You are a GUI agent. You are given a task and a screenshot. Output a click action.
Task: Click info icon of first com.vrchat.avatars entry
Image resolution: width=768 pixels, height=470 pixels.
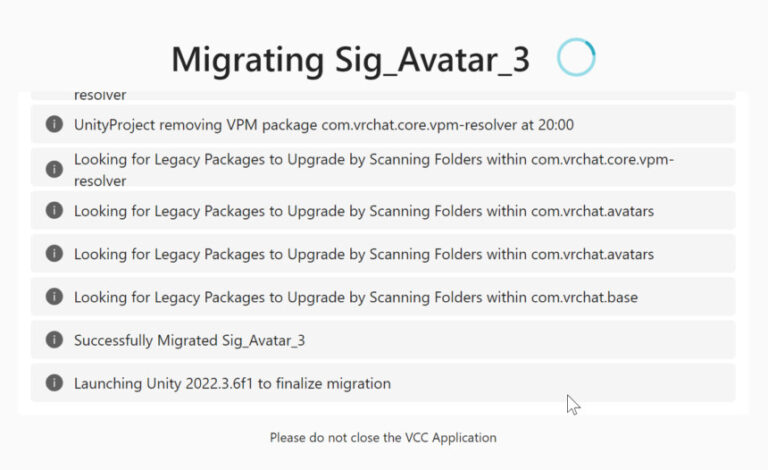click(x=54, y=211)
